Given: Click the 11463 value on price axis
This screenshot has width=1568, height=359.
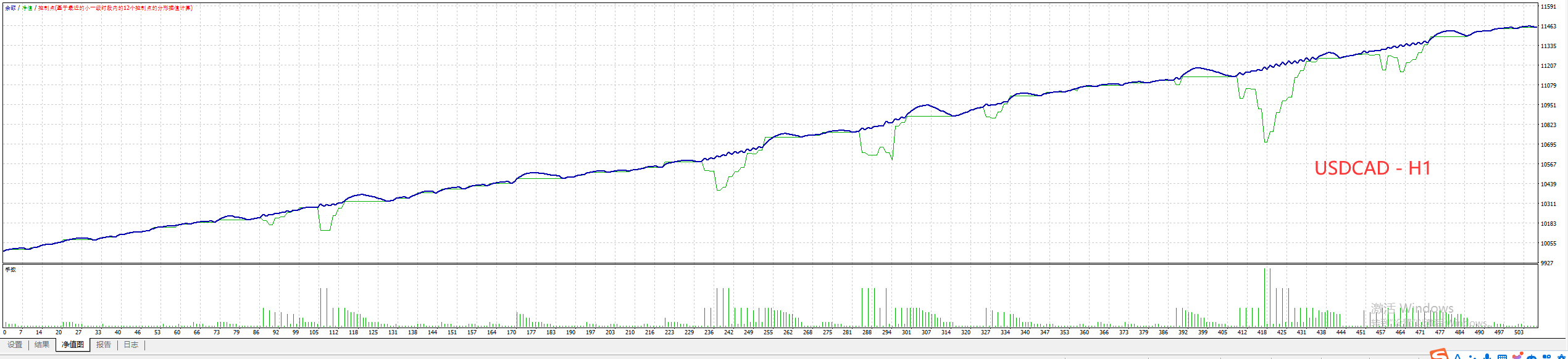Looking at the screenshot, I should tap(1548, 27).
